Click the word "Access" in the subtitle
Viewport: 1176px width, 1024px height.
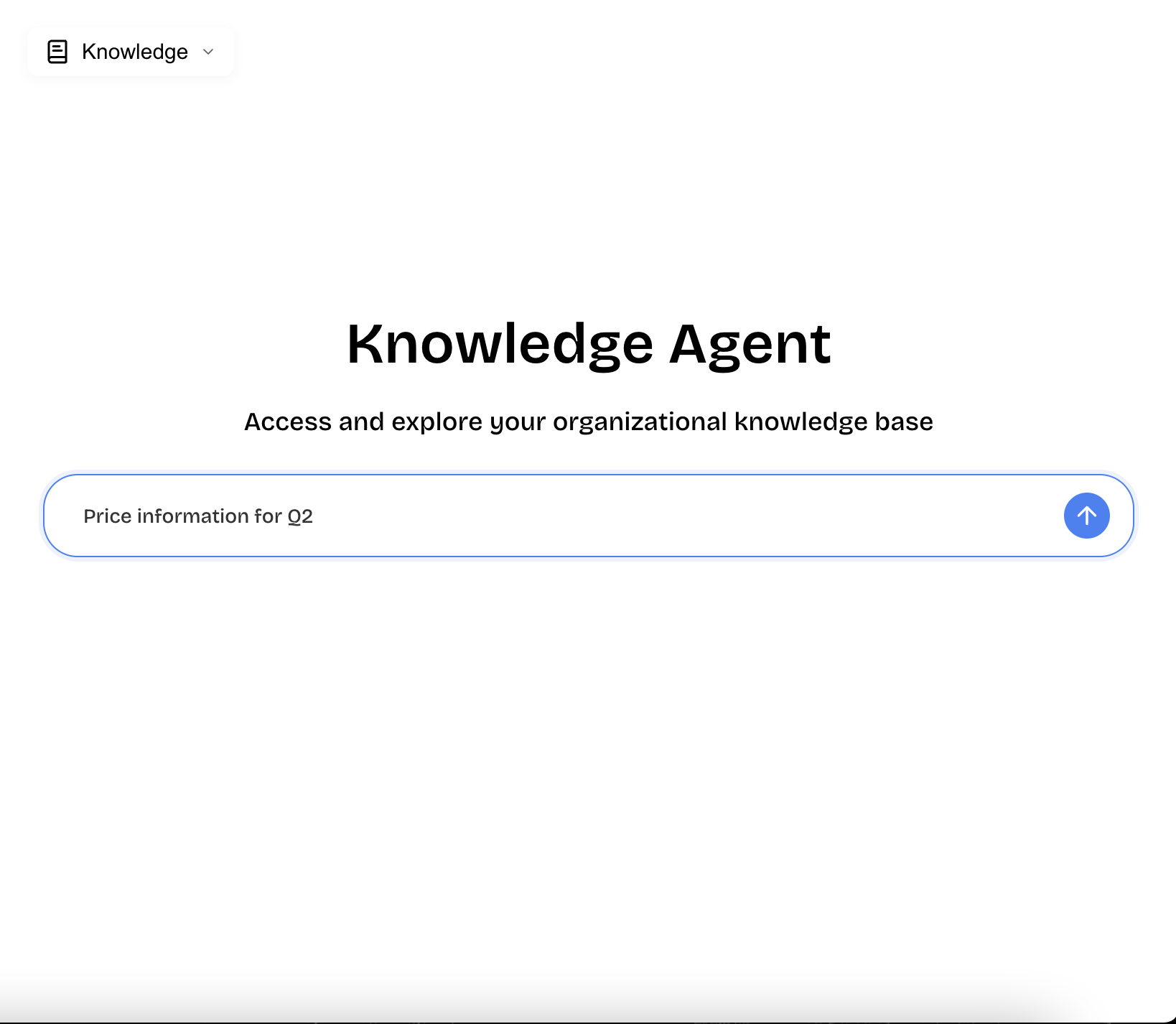(287, 422)
